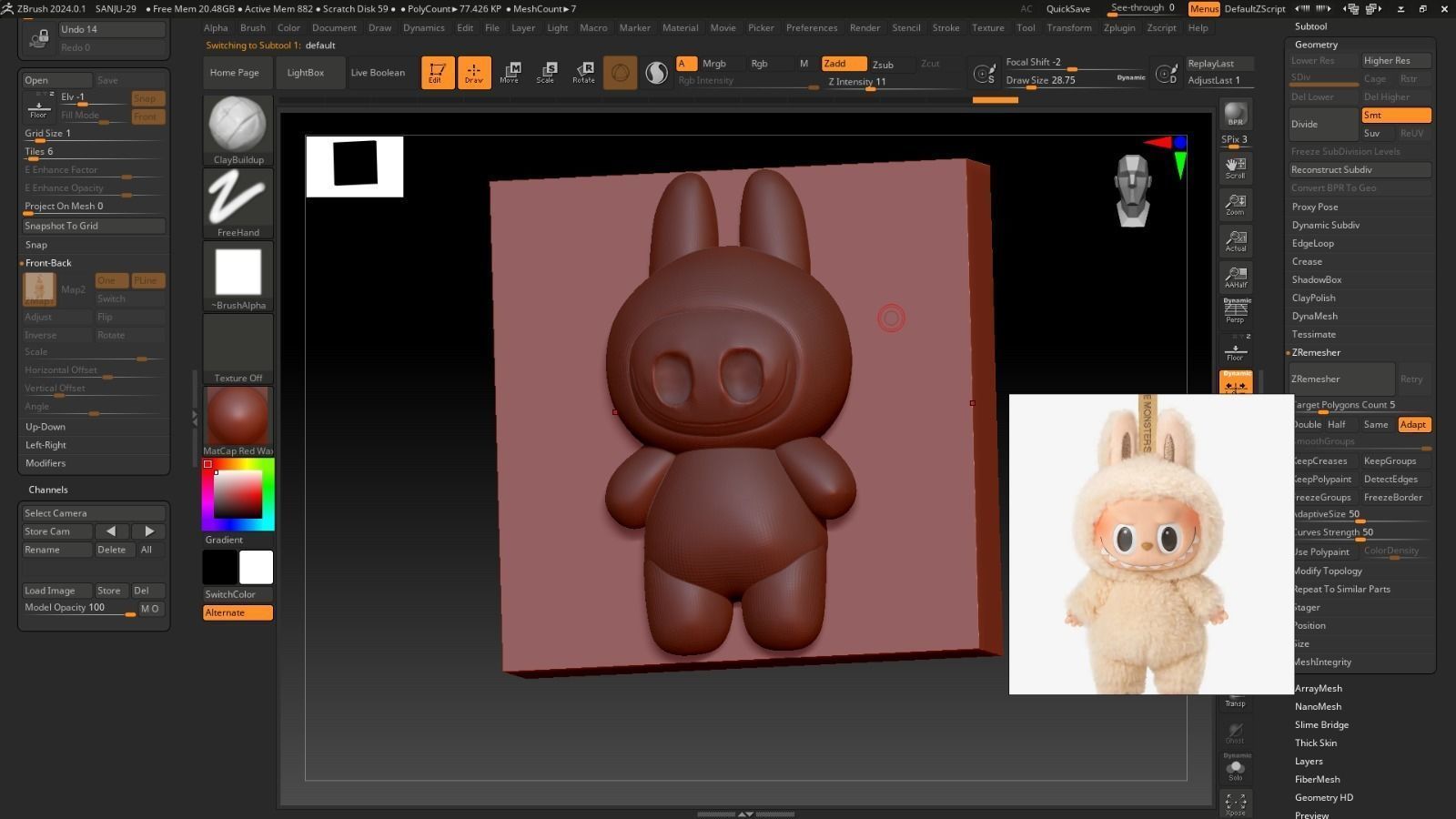Select the Rotate tool icon
The width and height of the screenshot is (1456, 819).
583,73
